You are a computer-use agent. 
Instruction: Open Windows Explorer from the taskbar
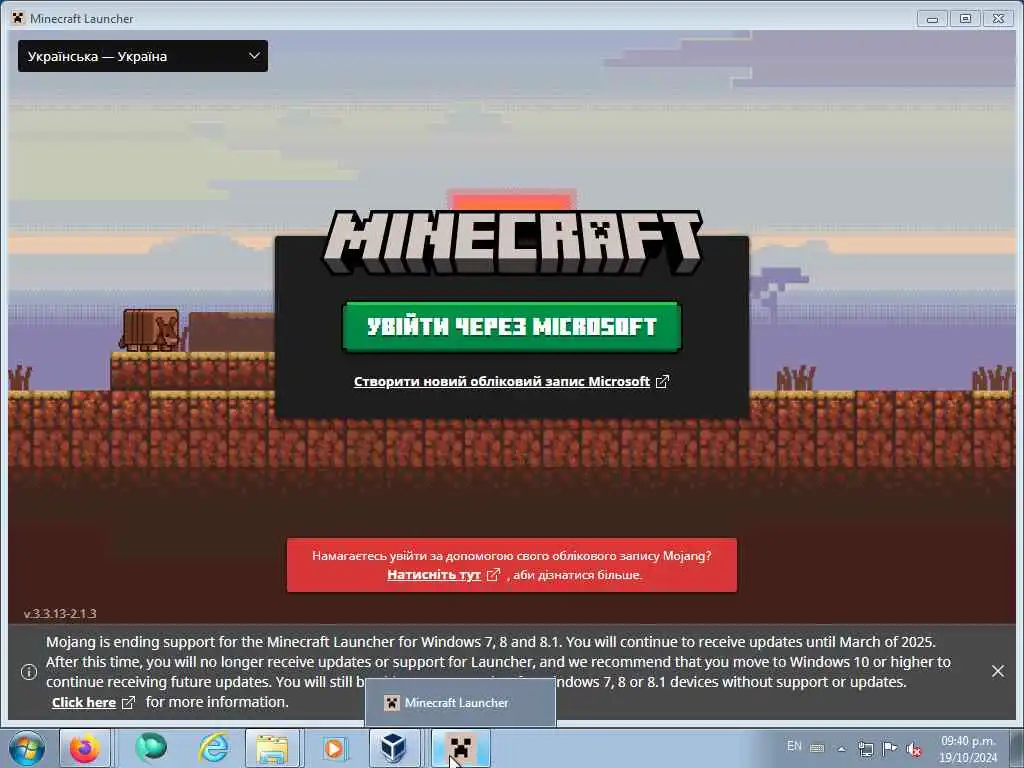pyautogui.click(x=272, y=748)
